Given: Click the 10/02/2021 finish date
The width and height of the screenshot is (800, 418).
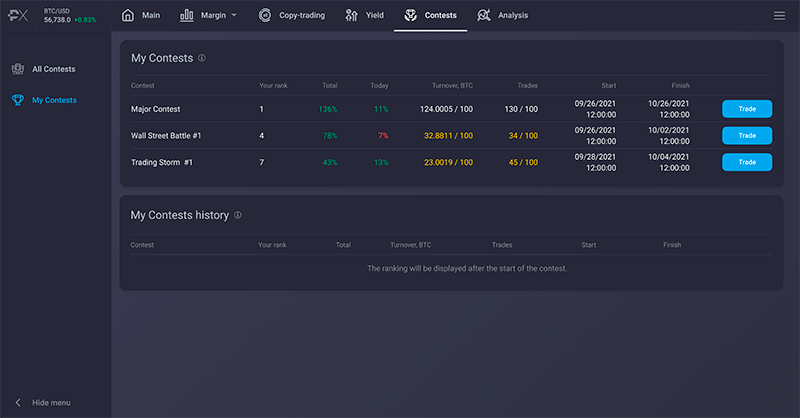Looking at the screenshot, I should 669,130.
